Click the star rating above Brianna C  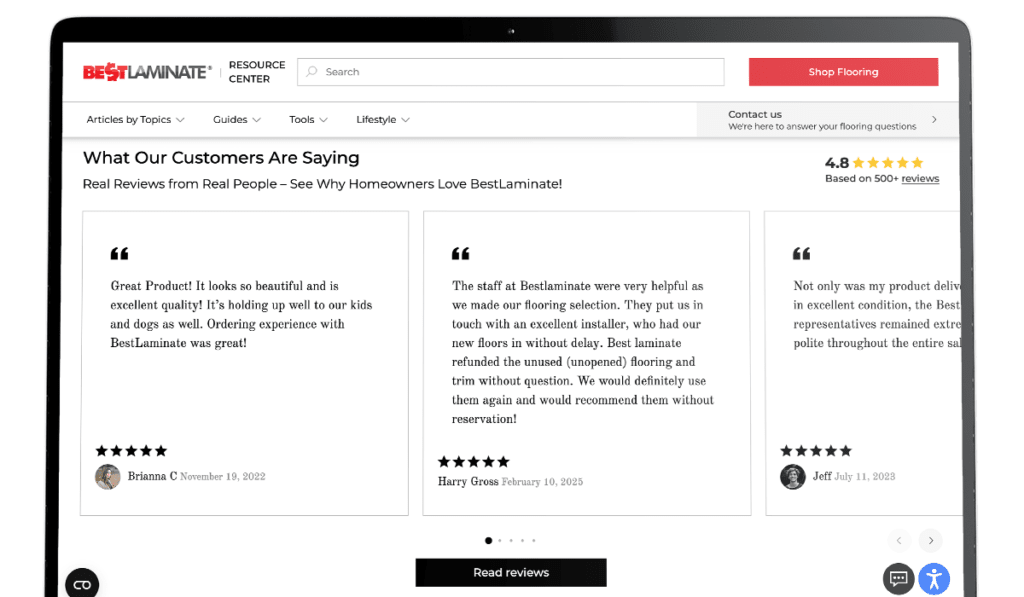click(131, 451)
